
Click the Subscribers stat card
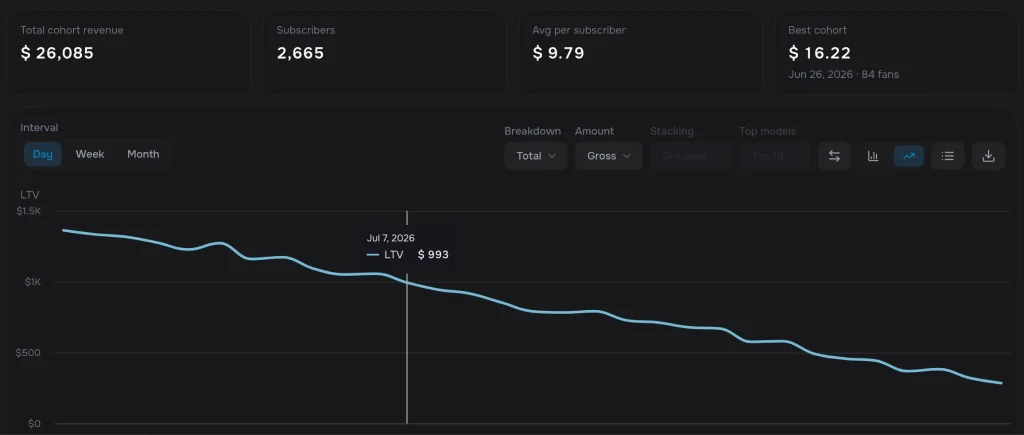(x=385, y=52)
